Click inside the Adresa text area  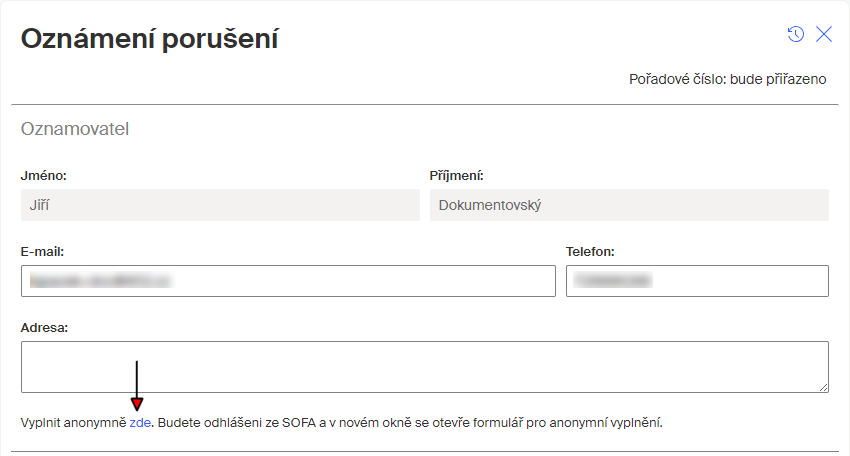point(425,367)
